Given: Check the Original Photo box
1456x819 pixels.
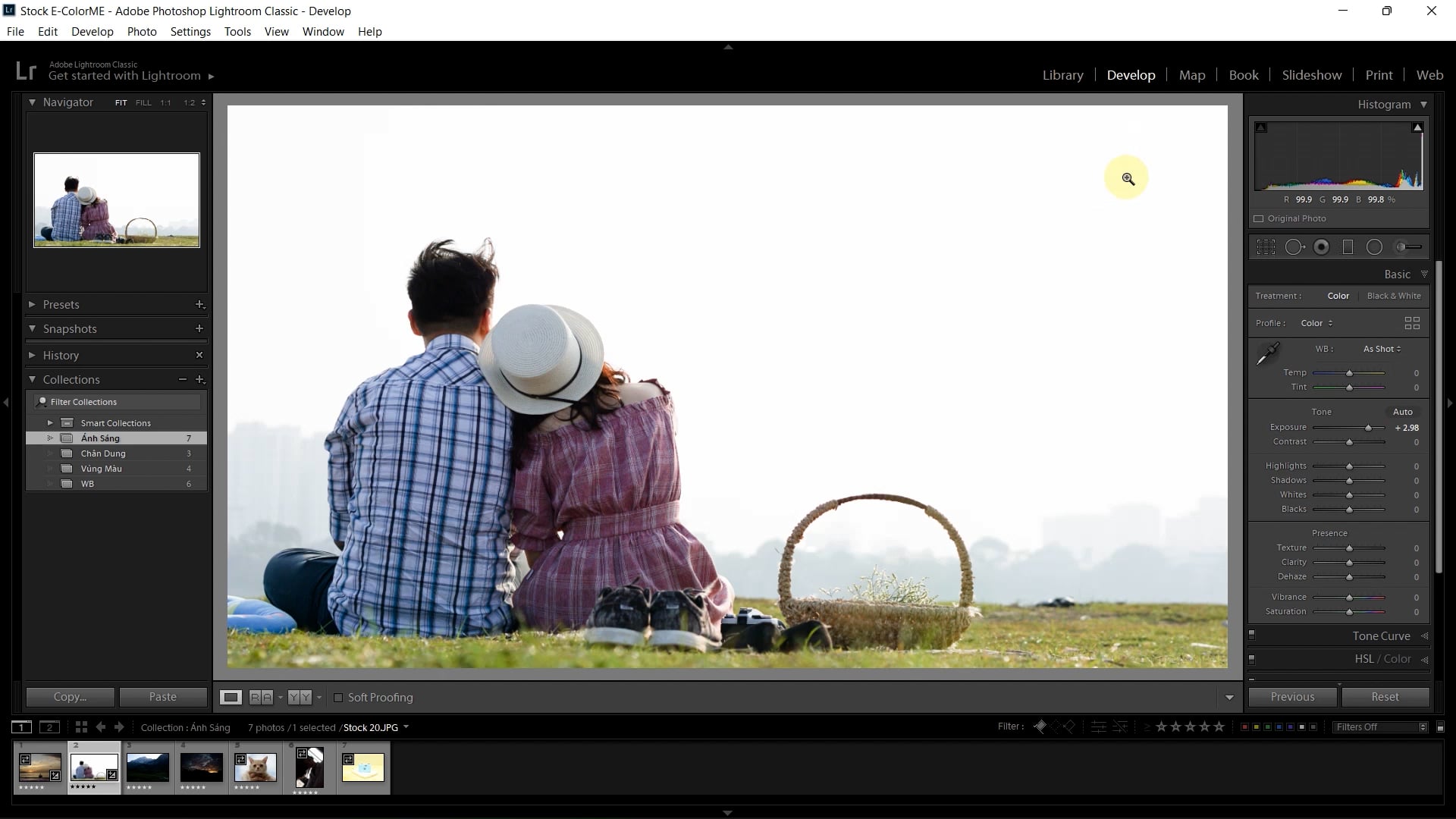Looking at the screenshot, I should 1259,218.
